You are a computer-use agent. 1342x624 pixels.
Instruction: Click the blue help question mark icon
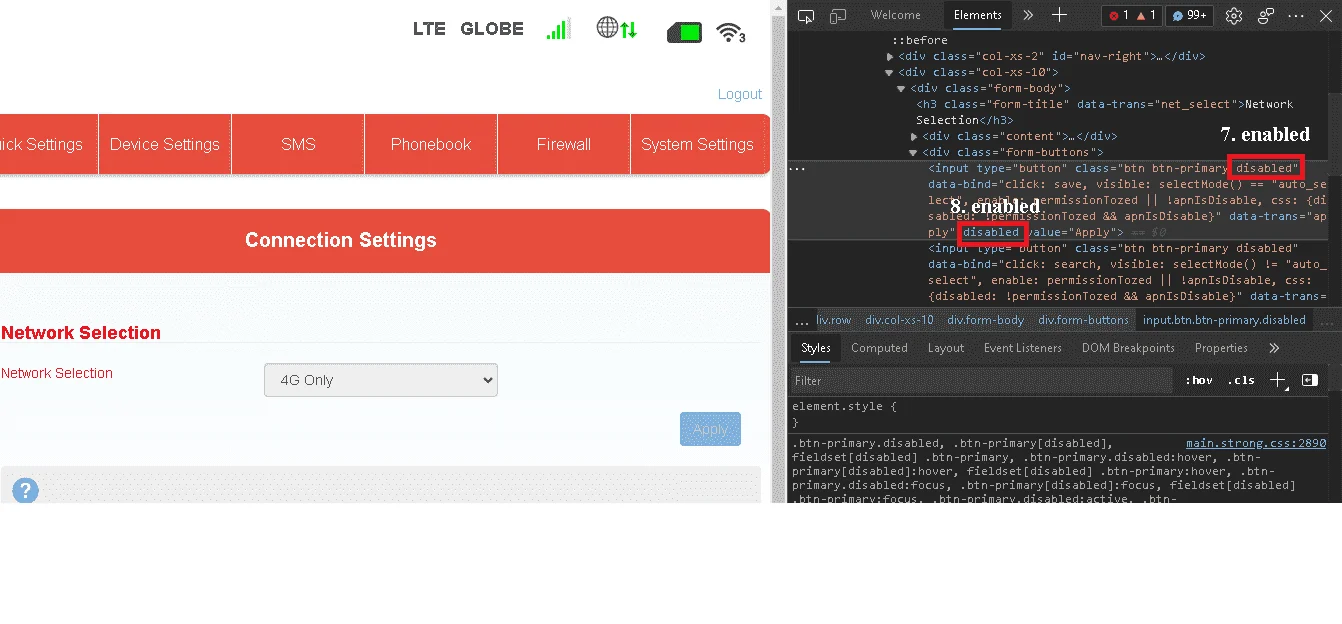coord(25,490)
